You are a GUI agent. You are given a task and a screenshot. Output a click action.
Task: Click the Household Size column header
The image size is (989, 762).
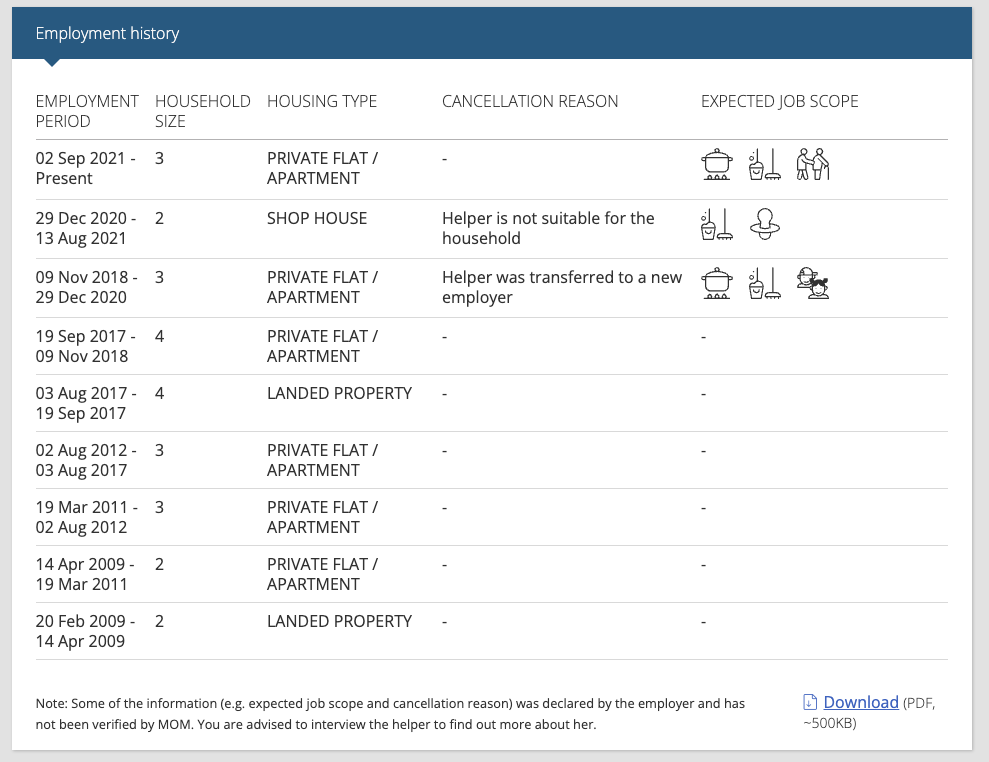(202, 111)
